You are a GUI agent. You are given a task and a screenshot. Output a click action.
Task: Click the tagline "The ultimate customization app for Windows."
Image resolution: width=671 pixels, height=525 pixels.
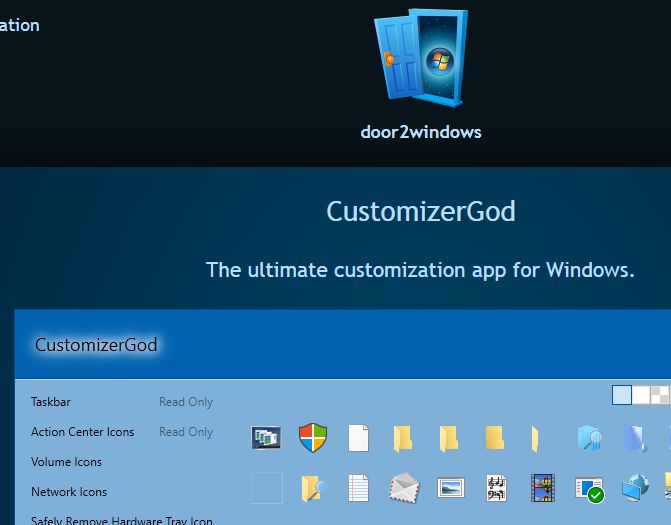420,270
